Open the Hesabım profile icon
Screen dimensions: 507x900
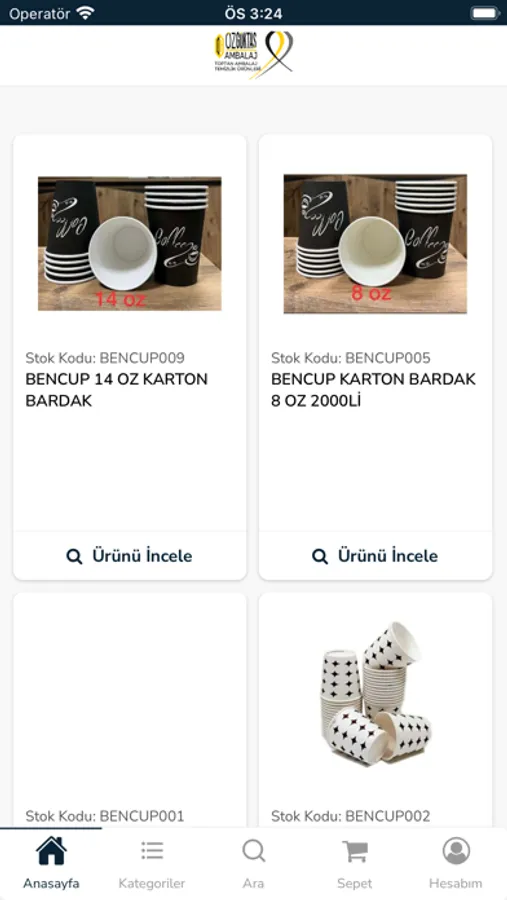click(x=456, y=851)
